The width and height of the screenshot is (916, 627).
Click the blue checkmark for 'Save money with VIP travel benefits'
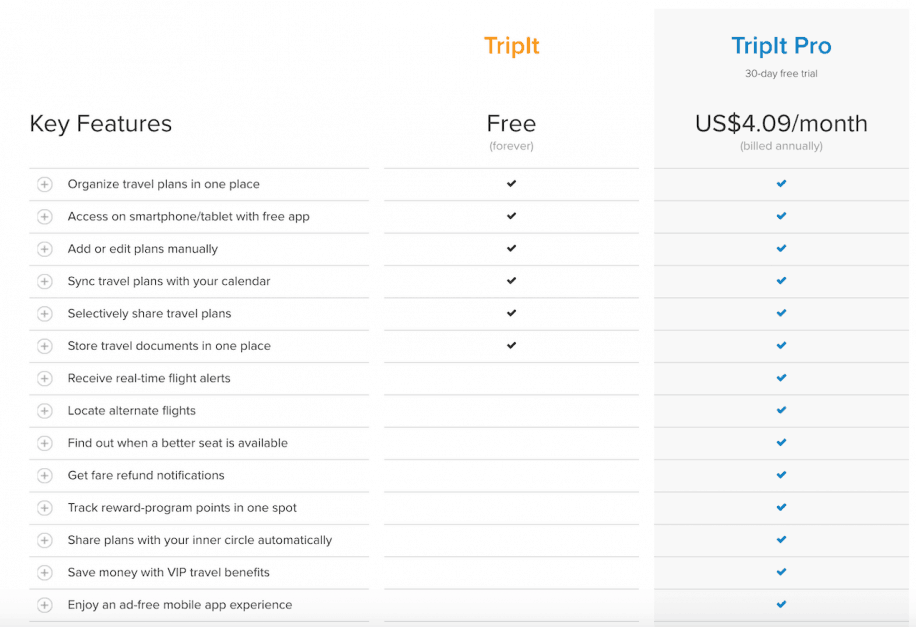click(781, 572)
